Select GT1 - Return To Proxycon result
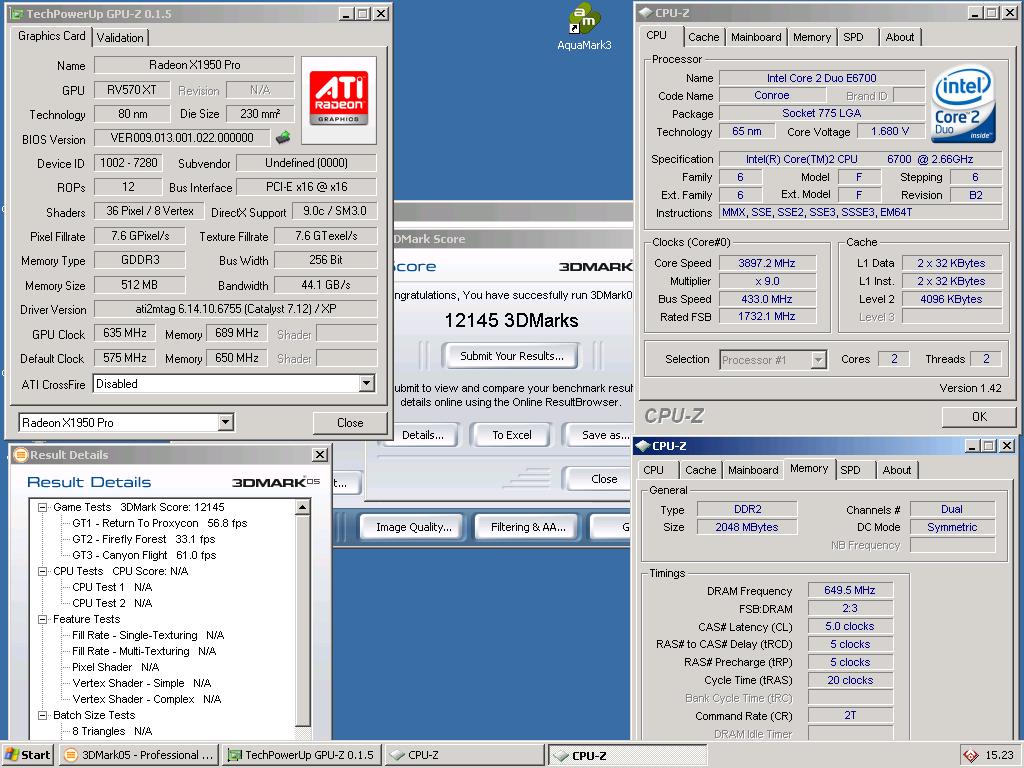 coord(159,523)
